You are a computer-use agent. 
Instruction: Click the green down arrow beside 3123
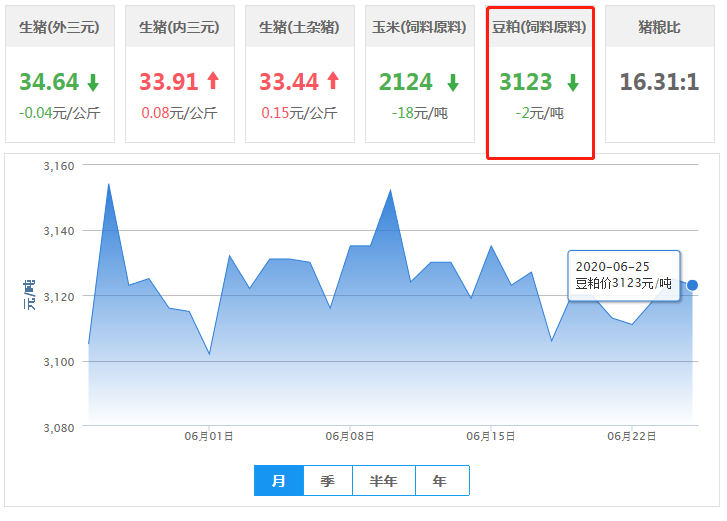[573, 82]
